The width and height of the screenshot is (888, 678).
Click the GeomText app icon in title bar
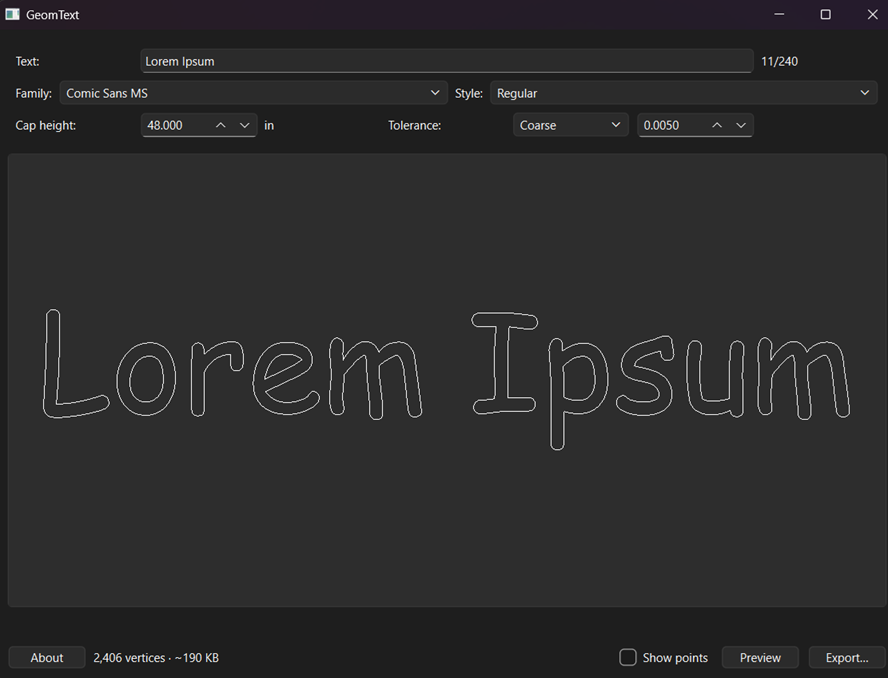12,14
